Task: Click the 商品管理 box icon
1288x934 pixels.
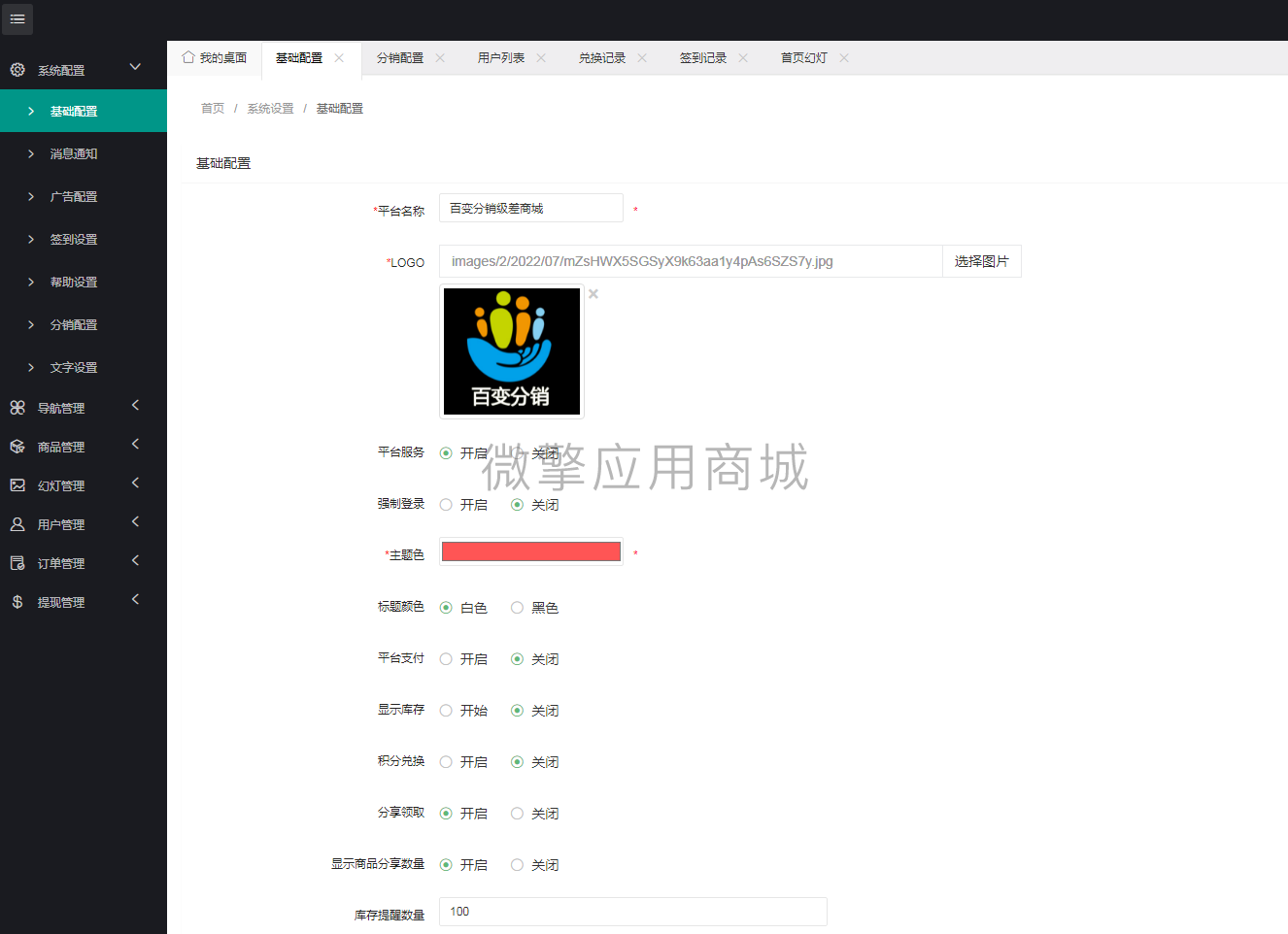Action: tap(17, 447)
